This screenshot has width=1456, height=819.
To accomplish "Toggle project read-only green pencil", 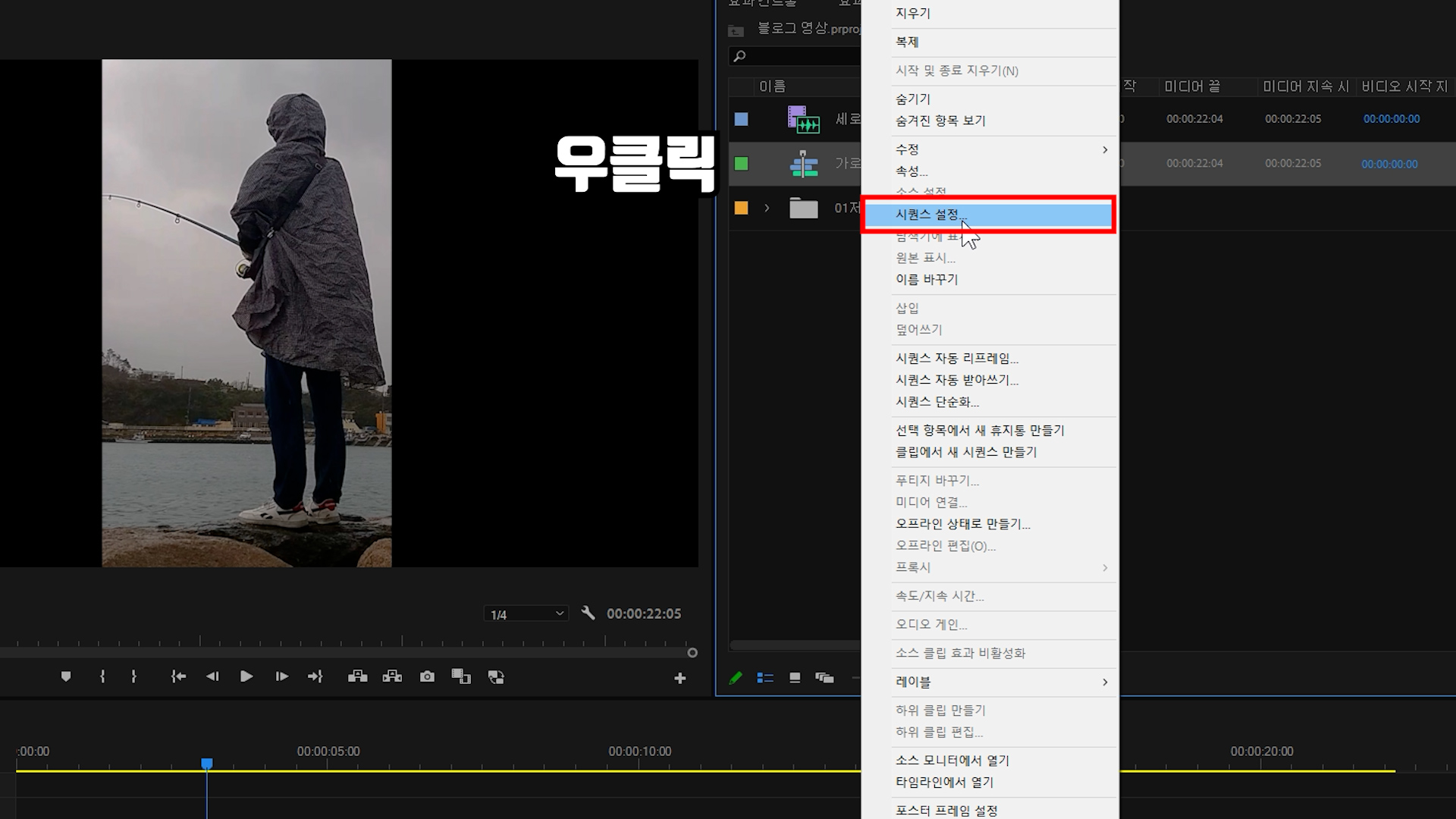I will click(735, 678).
